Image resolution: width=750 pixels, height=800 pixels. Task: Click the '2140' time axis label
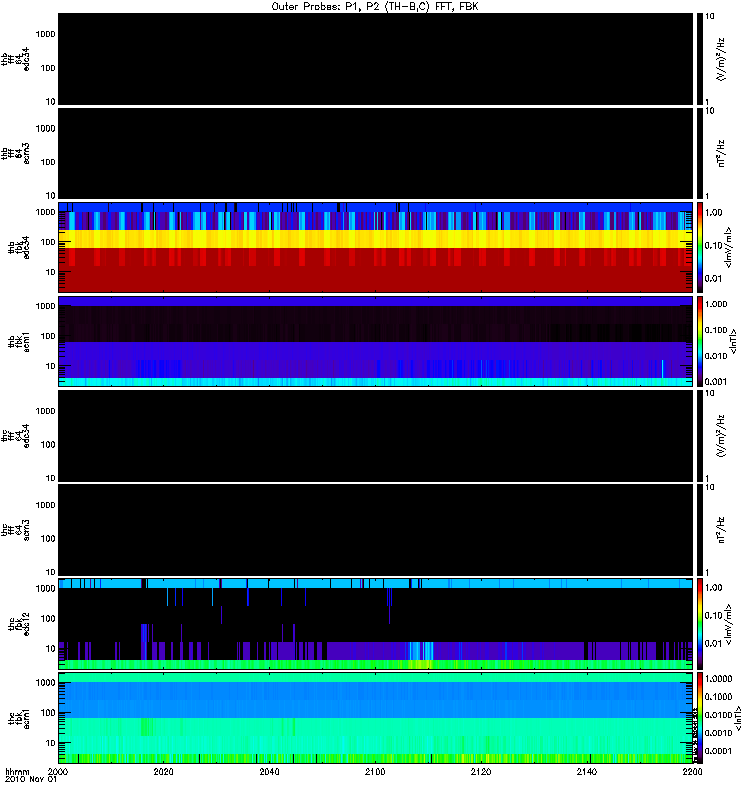click(x=587, y=771)
